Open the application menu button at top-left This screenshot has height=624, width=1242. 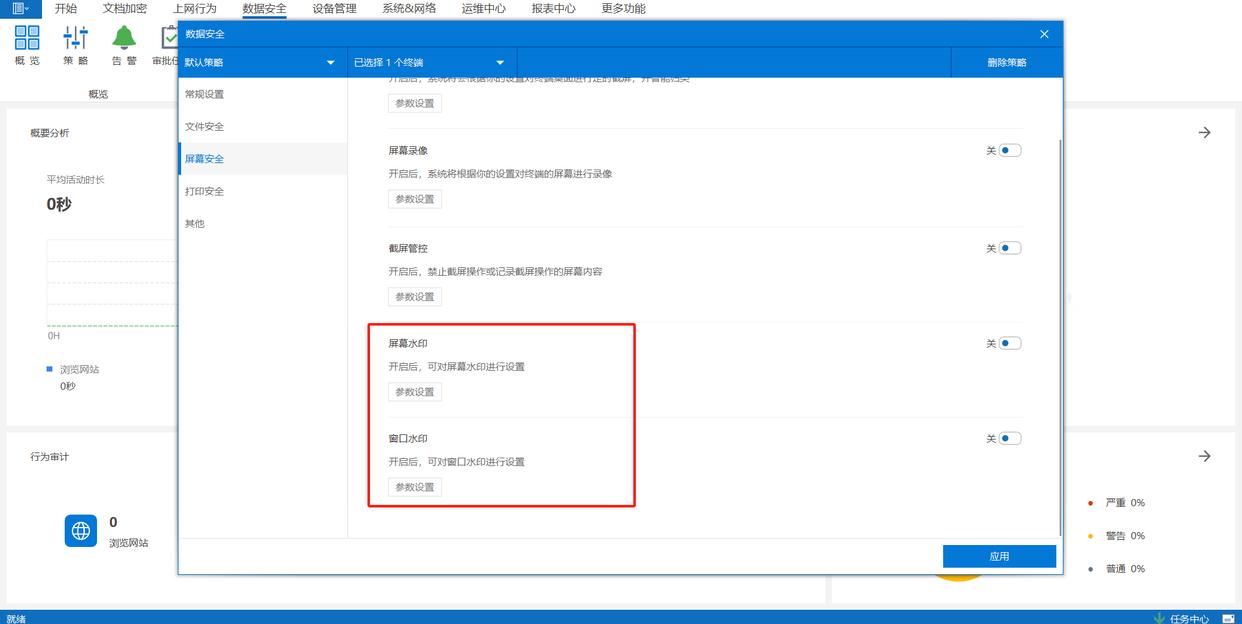pyautogui.click(x=20, y=8)
